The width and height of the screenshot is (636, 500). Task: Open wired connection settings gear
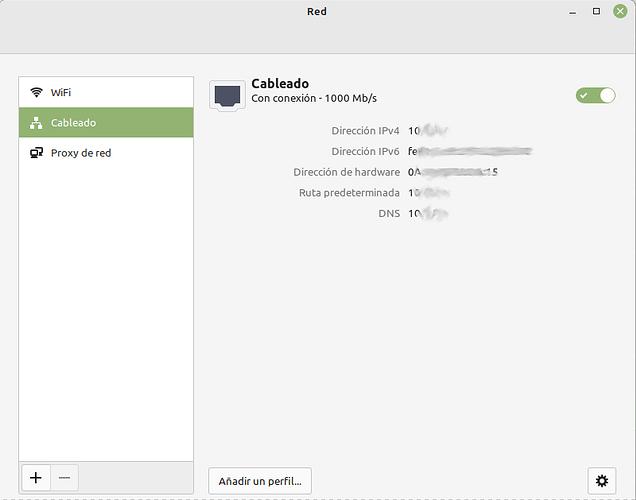pos(602,481)
